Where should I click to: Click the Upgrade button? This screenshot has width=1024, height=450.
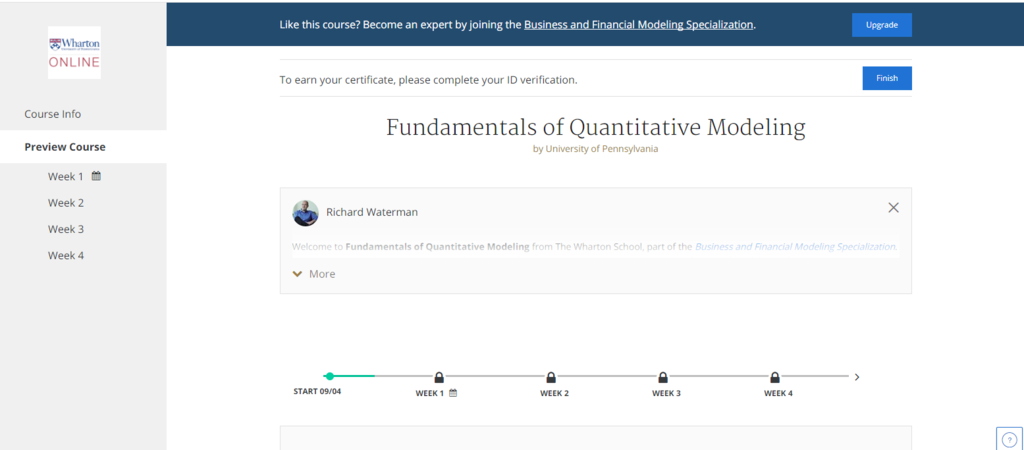coord(882,25)
